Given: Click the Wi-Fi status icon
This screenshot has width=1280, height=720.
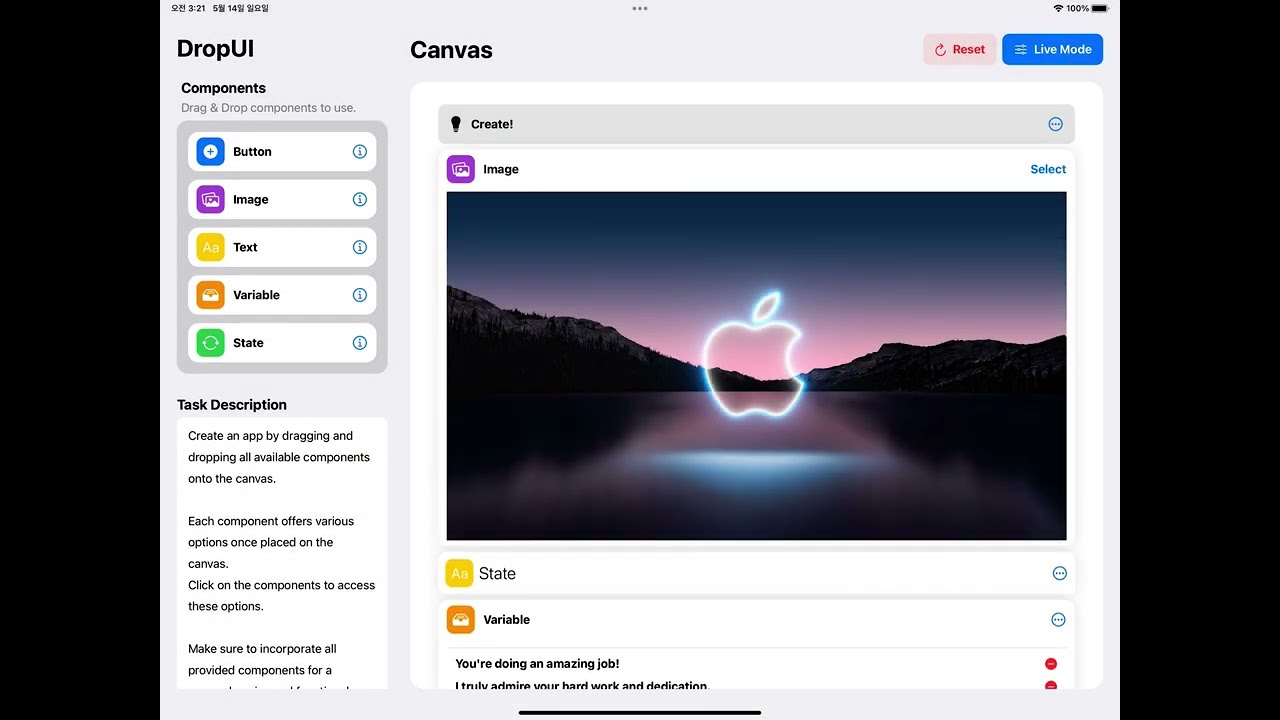Looking at the screenshot, I should point(1058,8).
